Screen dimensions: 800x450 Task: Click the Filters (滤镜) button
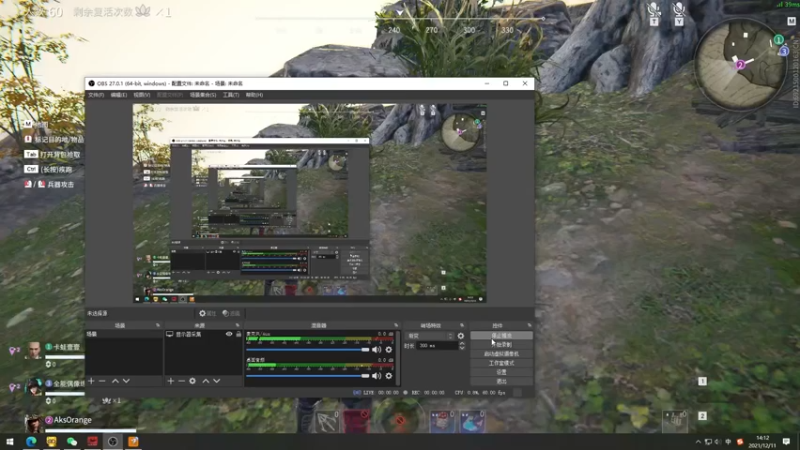[x=231, y=313]
